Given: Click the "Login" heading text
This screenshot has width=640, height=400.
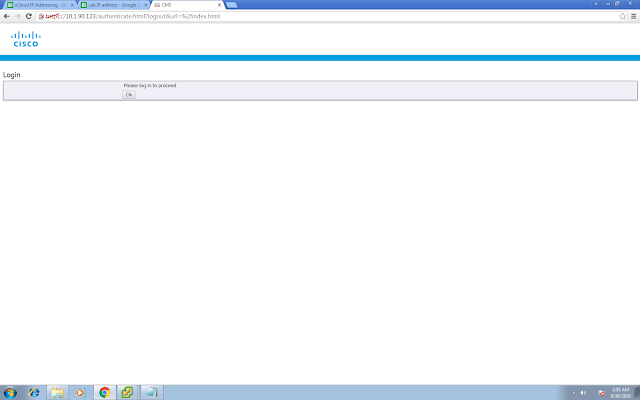Looking at the screenshot, I should point(11,75).
